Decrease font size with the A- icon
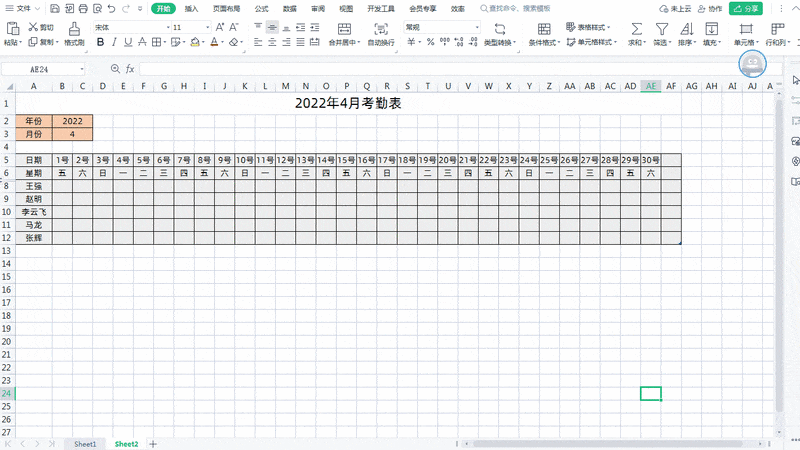Image resolution: width=800 pixels, height=450 pixels. click(x=234, y=27)
